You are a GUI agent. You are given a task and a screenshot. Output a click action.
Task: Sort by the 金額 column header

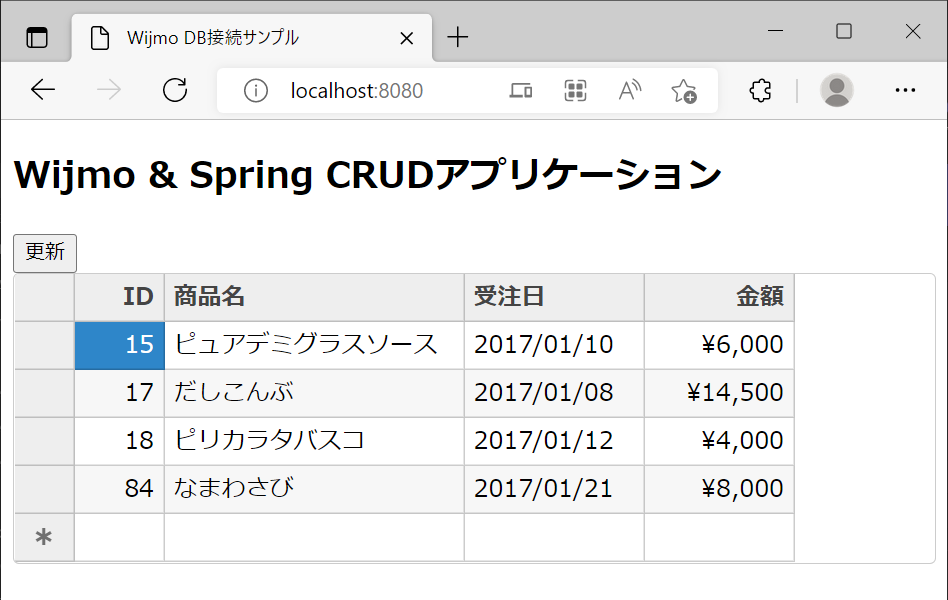coord(719,297)
